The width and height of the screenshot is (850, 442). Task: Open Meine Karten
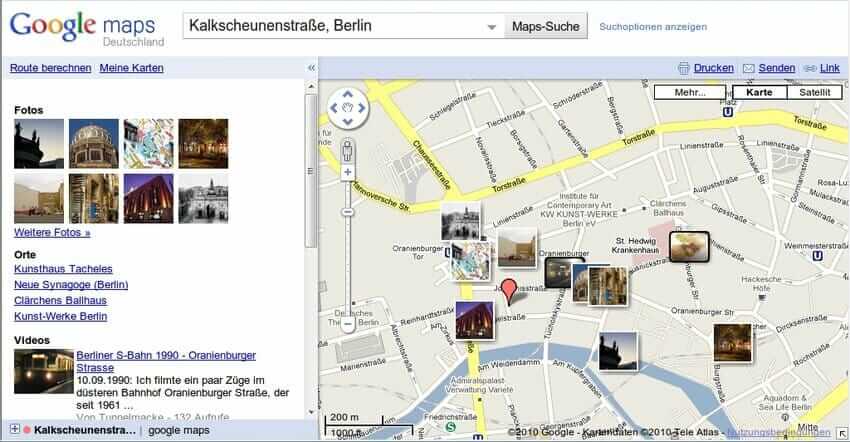tap(131, 68)
